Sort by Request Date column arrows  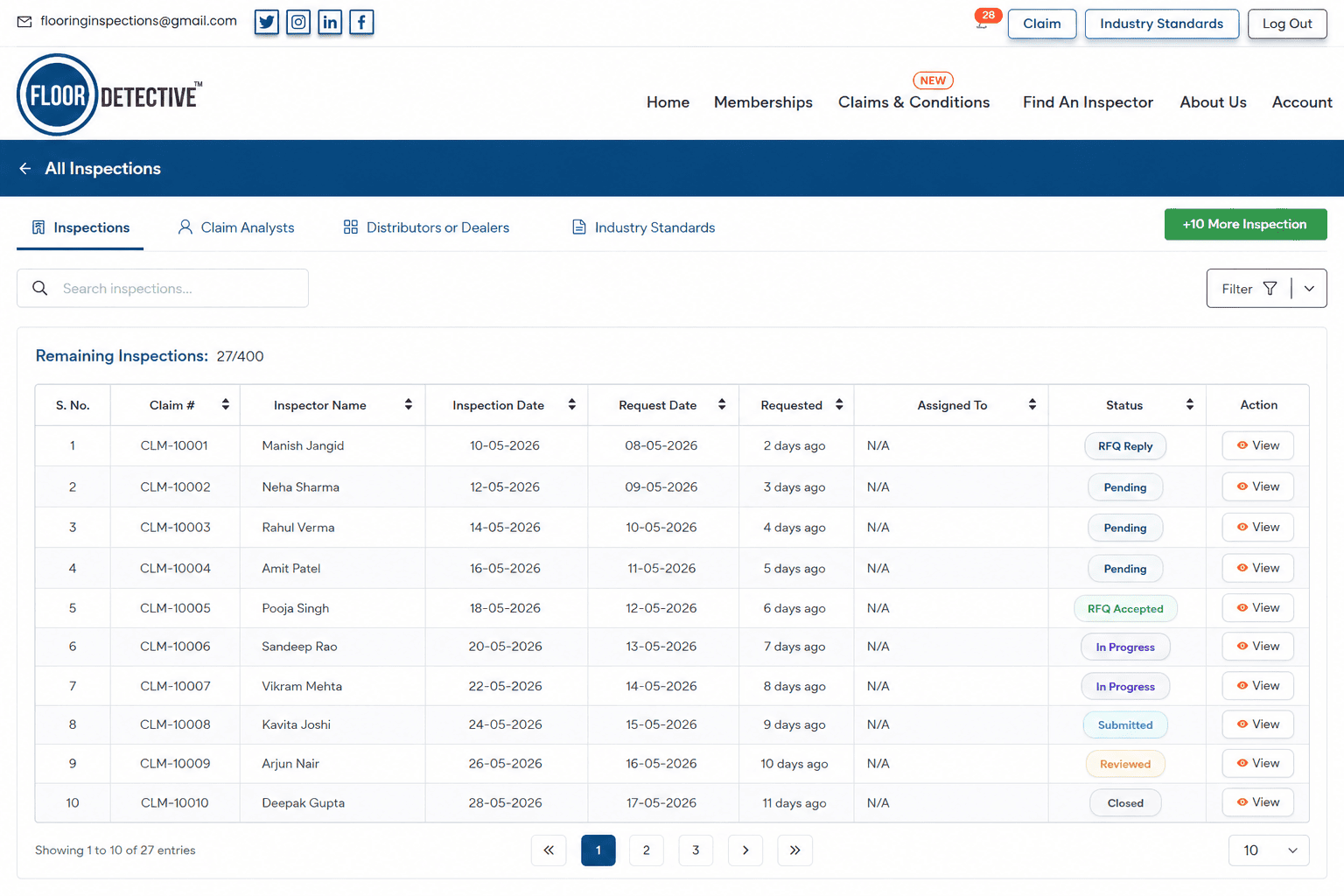pos(722,404)
